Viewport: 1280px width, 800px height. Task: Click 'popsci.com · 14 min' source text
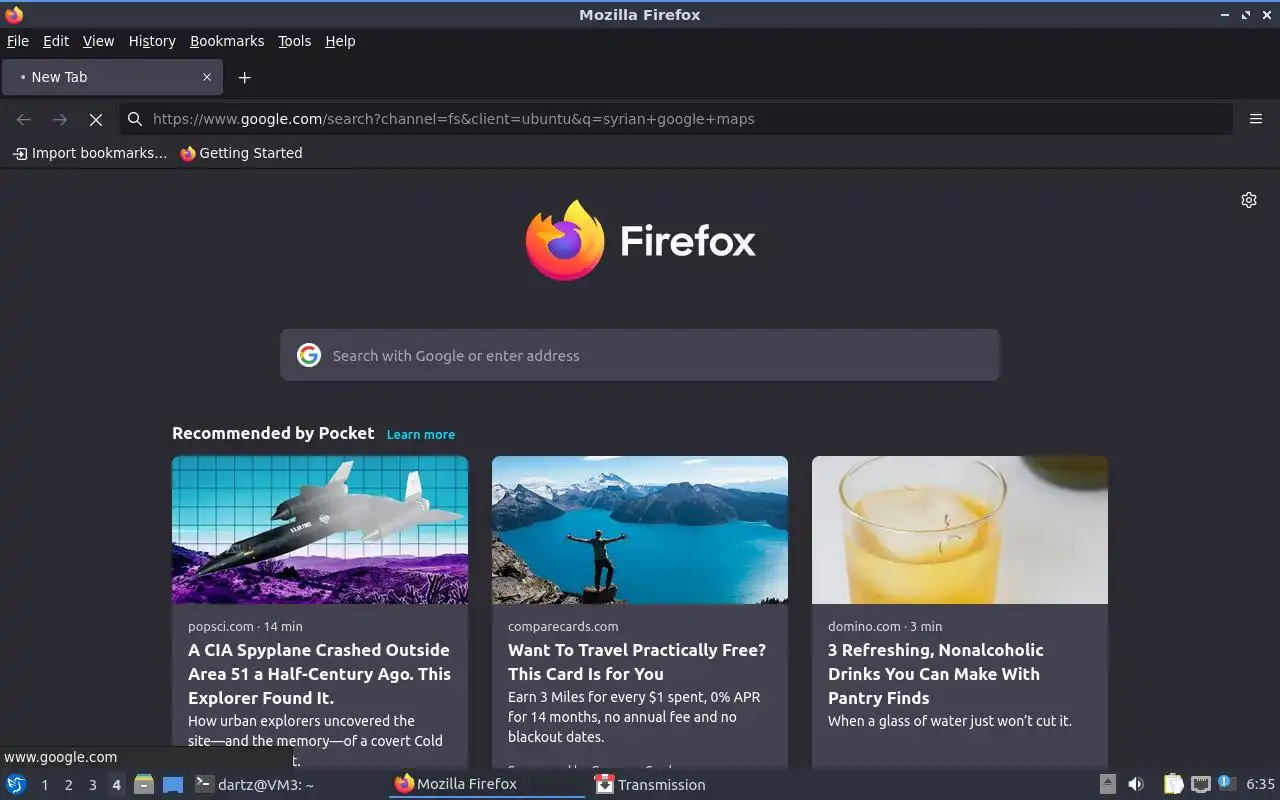(245, 626)
